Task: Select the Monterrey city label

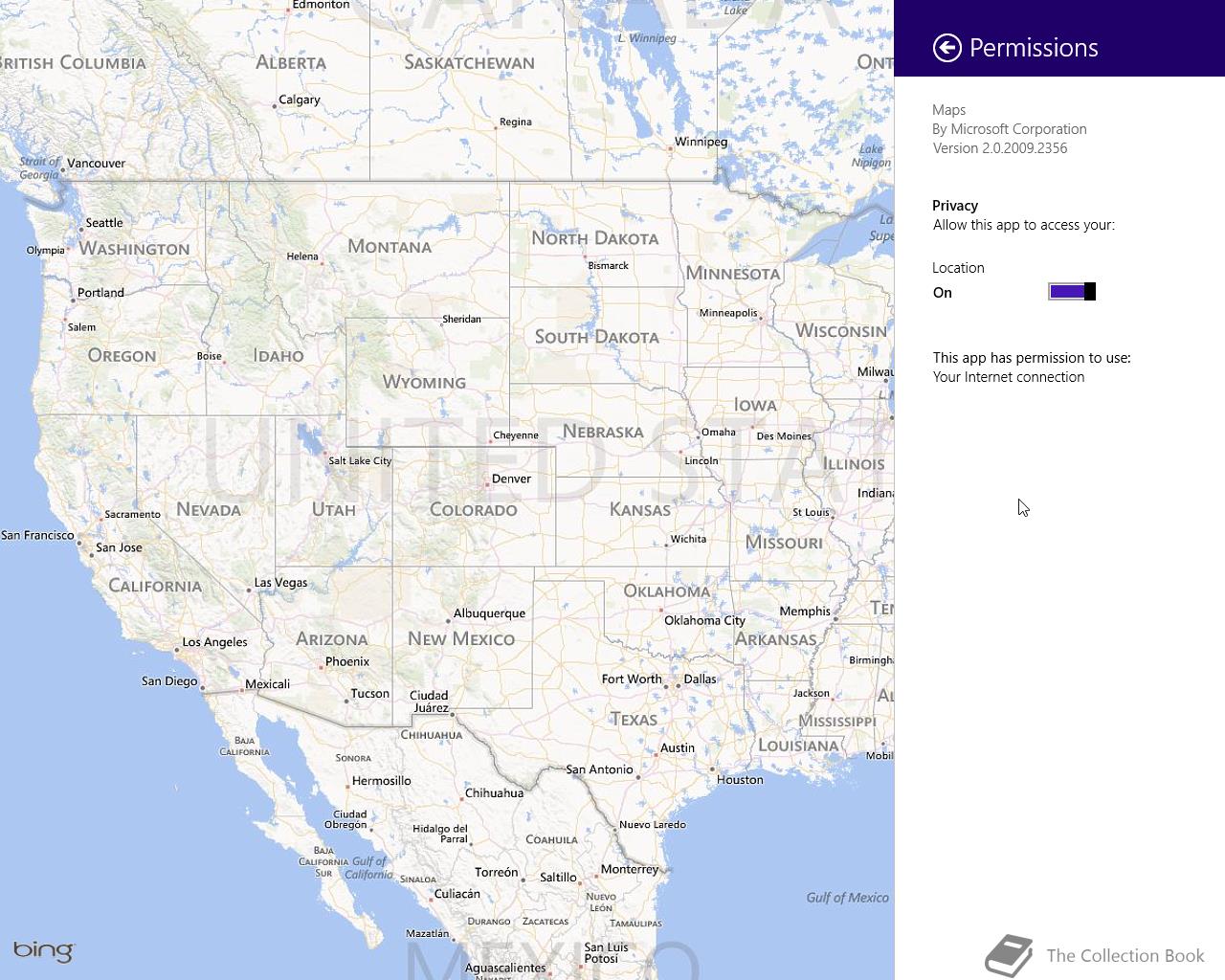Action: point(630,869)
